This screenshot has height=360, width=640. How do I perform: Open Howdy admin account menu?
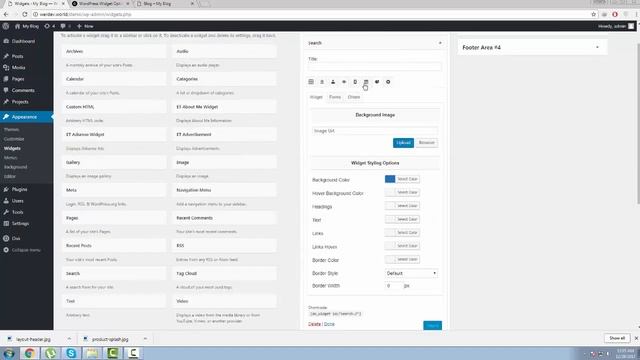point(616,26)
